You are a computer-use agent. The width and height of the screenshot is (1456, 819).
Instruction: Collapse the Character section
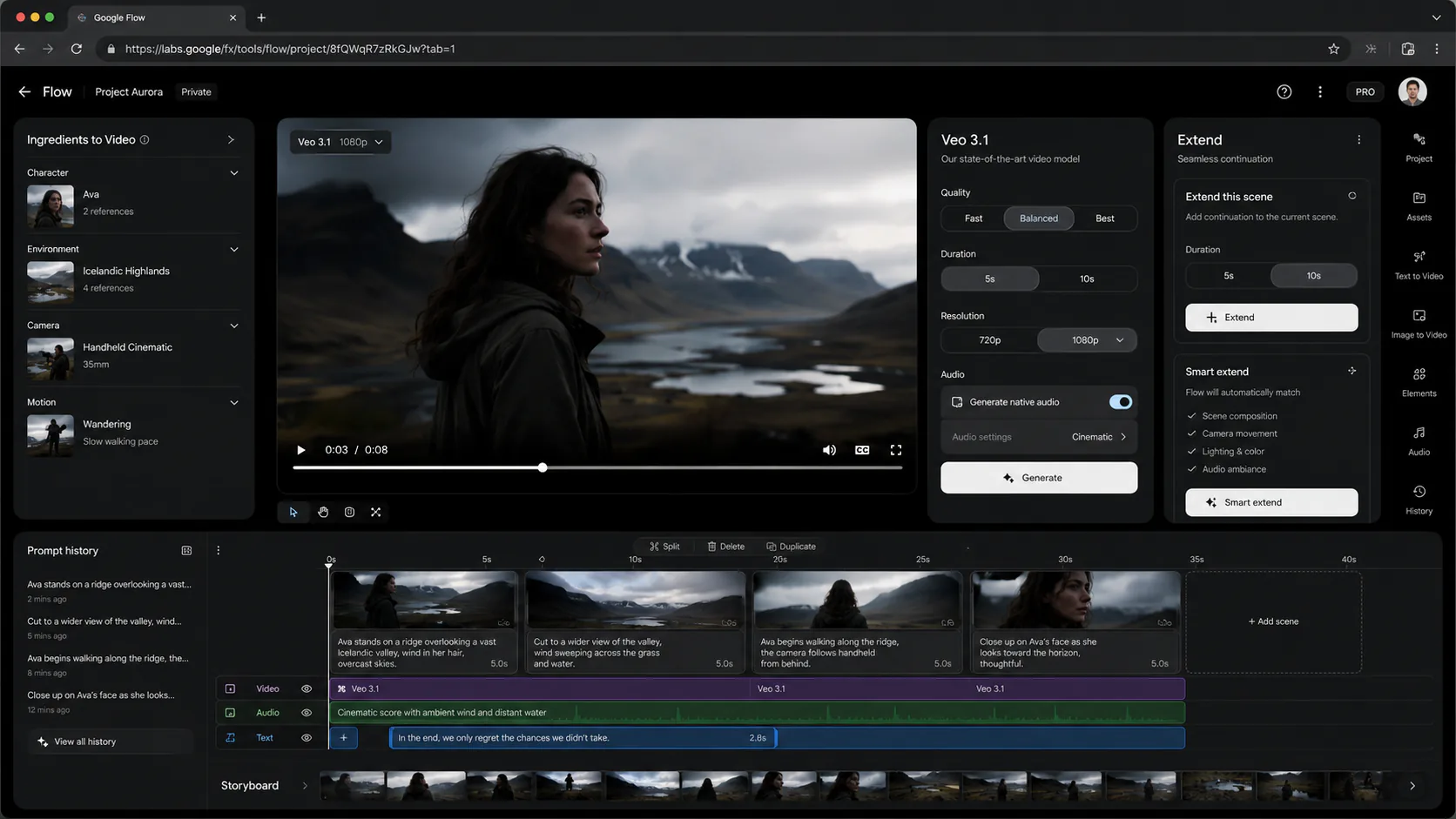click(x=233, y=173)
